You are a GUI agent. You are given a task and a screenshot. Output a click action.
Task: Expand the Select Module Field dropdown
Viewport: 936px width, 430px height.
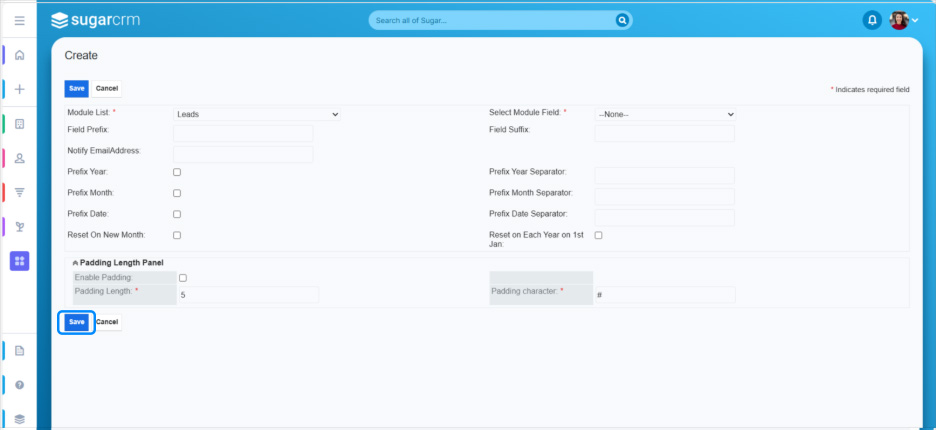(x=665, y=115)
